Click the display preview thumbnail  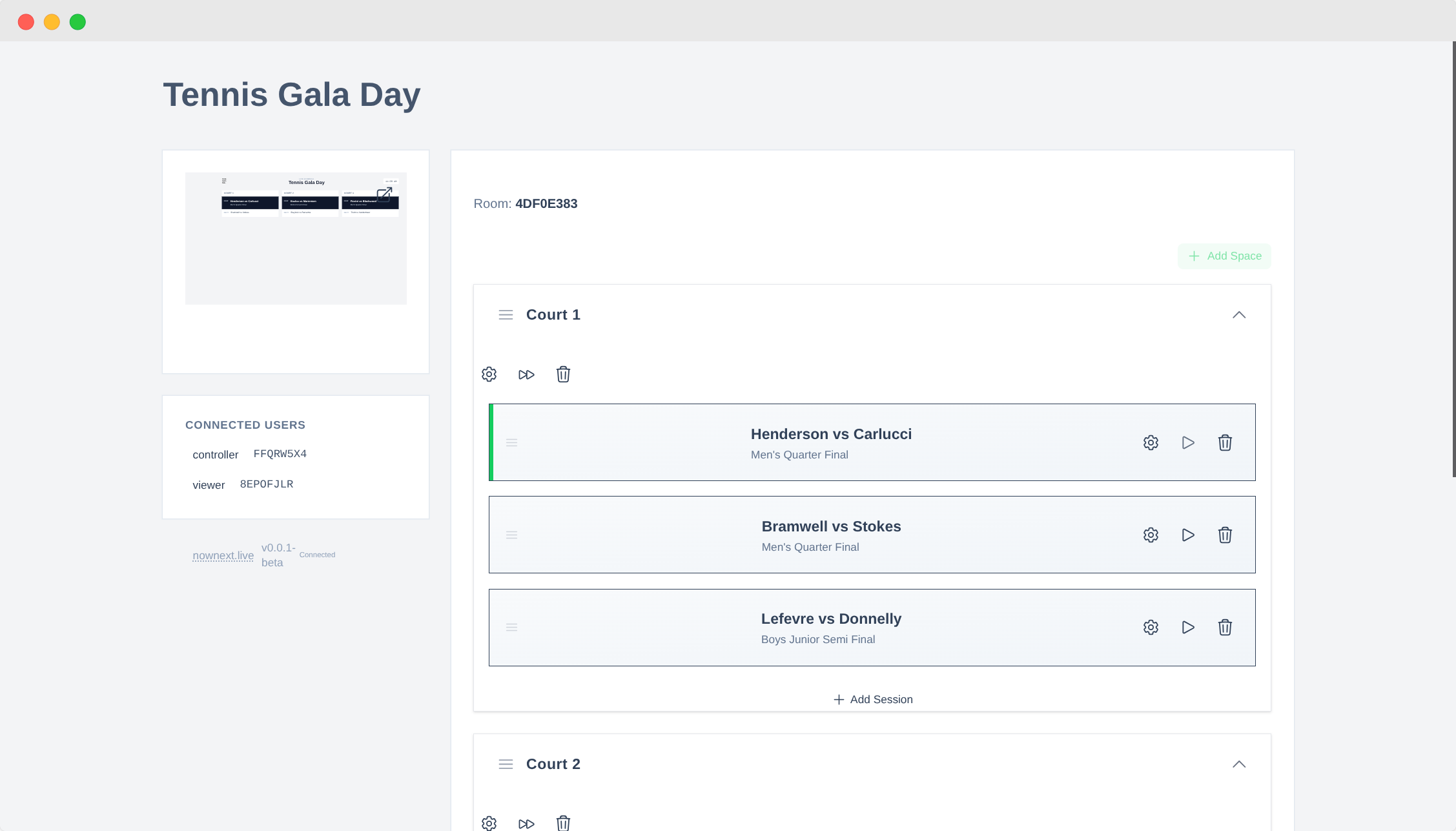click(296, 238)
